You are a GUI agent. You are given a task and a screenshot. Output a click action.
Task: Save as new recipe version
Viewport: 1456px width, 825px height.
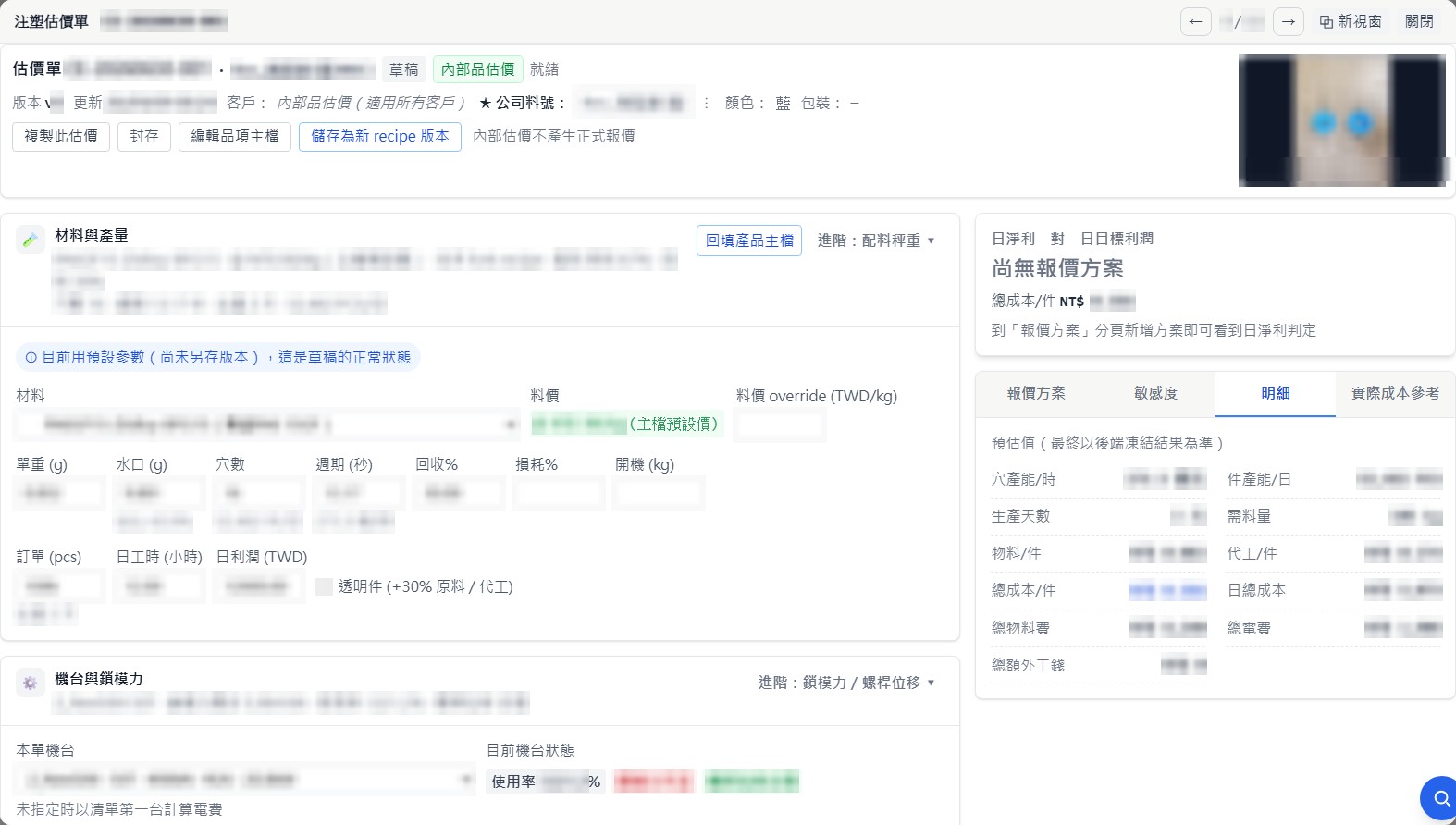pos(380,136)
